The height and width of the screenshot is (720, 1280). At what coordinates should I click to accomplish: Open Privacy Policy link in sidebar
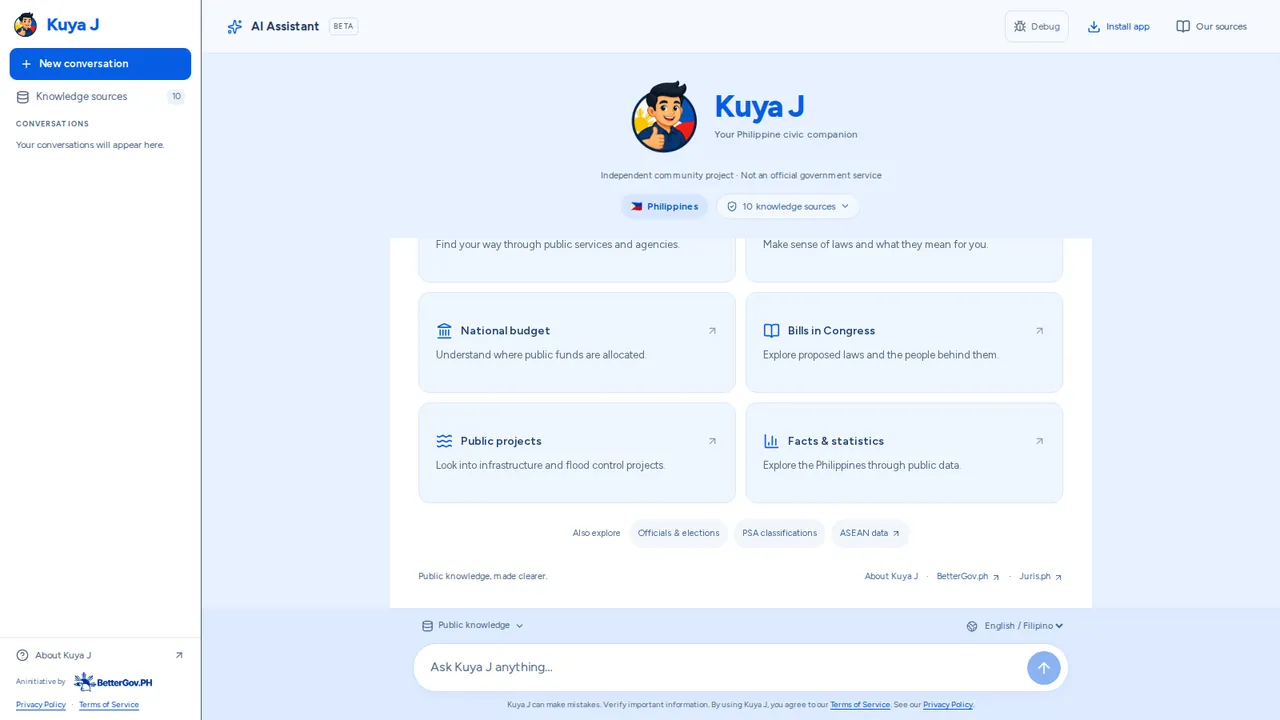(41, 705)
